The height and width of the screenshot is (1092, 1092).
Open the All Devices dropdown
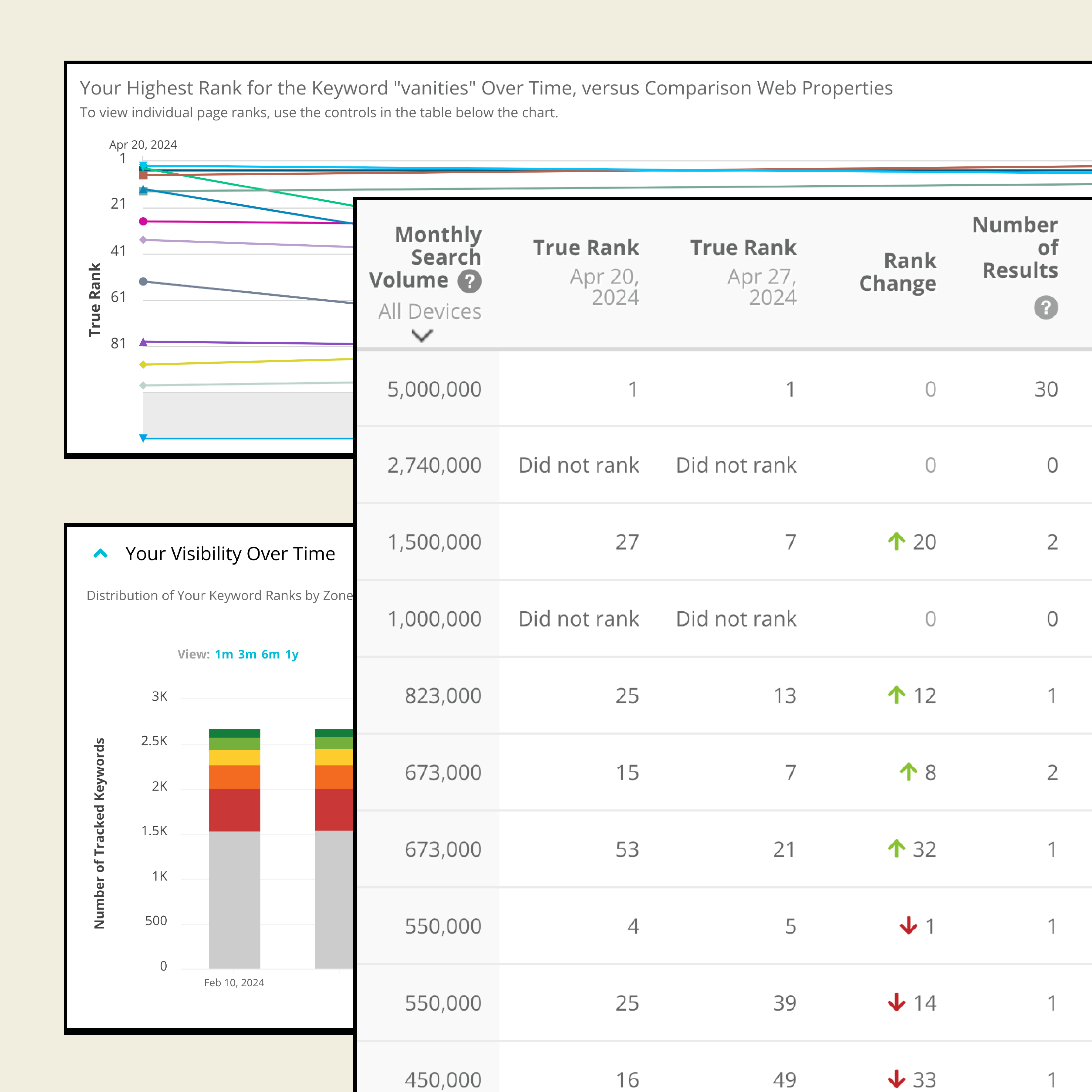point(430,311)
